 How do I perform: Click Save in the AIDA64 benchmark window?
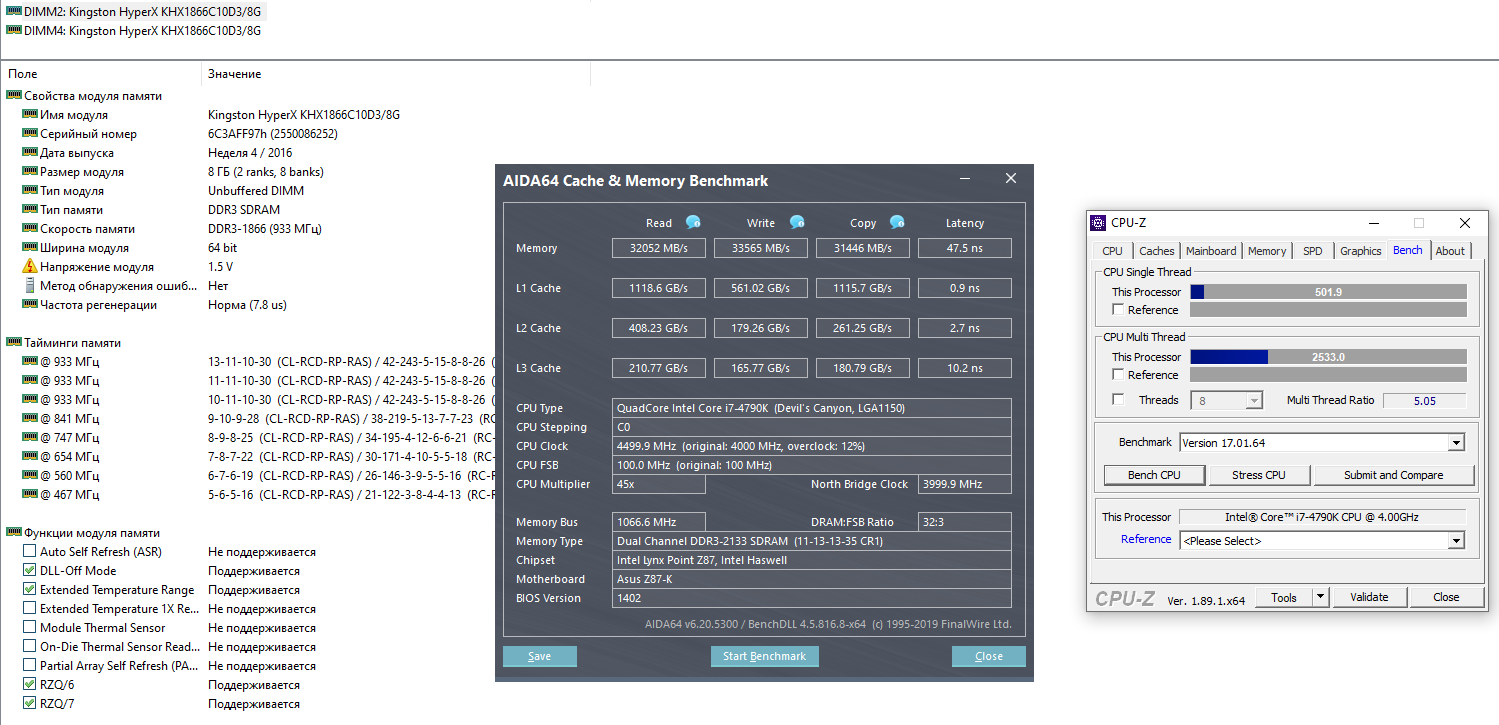coord(540,657)
